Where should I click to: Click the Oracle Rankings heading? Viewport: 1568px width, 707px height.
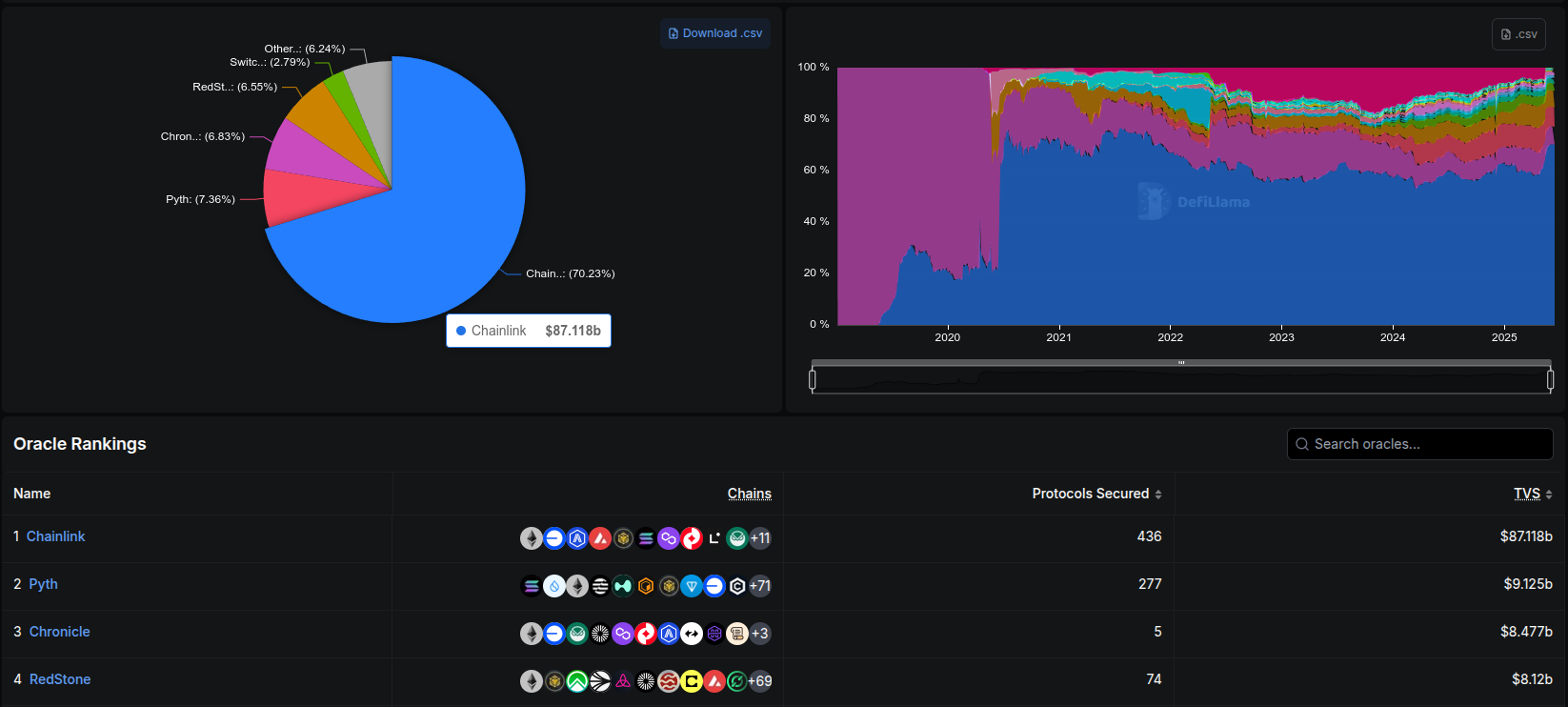(x=80, y=444)
